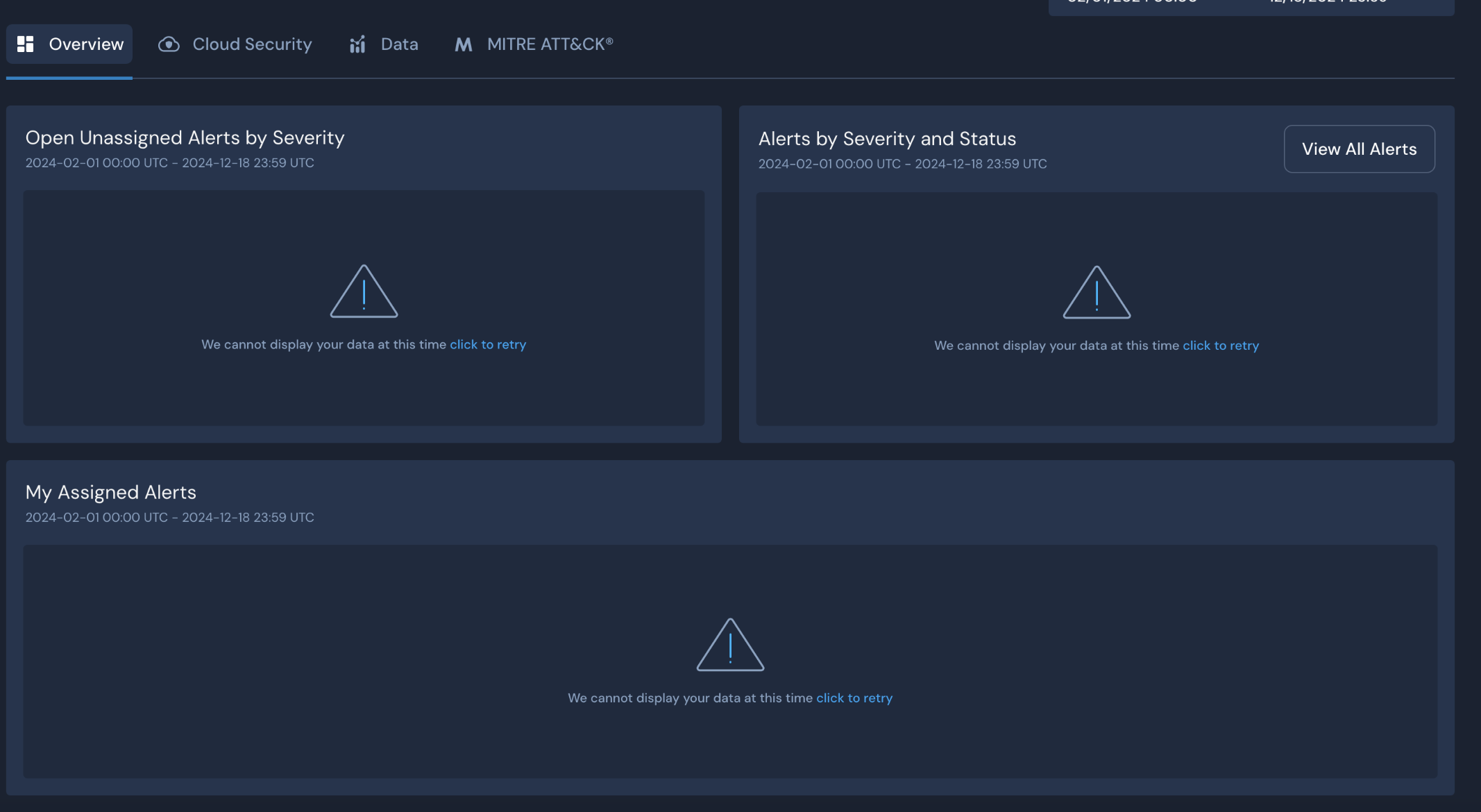Click the Data bar chart icon
The image size is (1481, 812).
click(357, 44)
